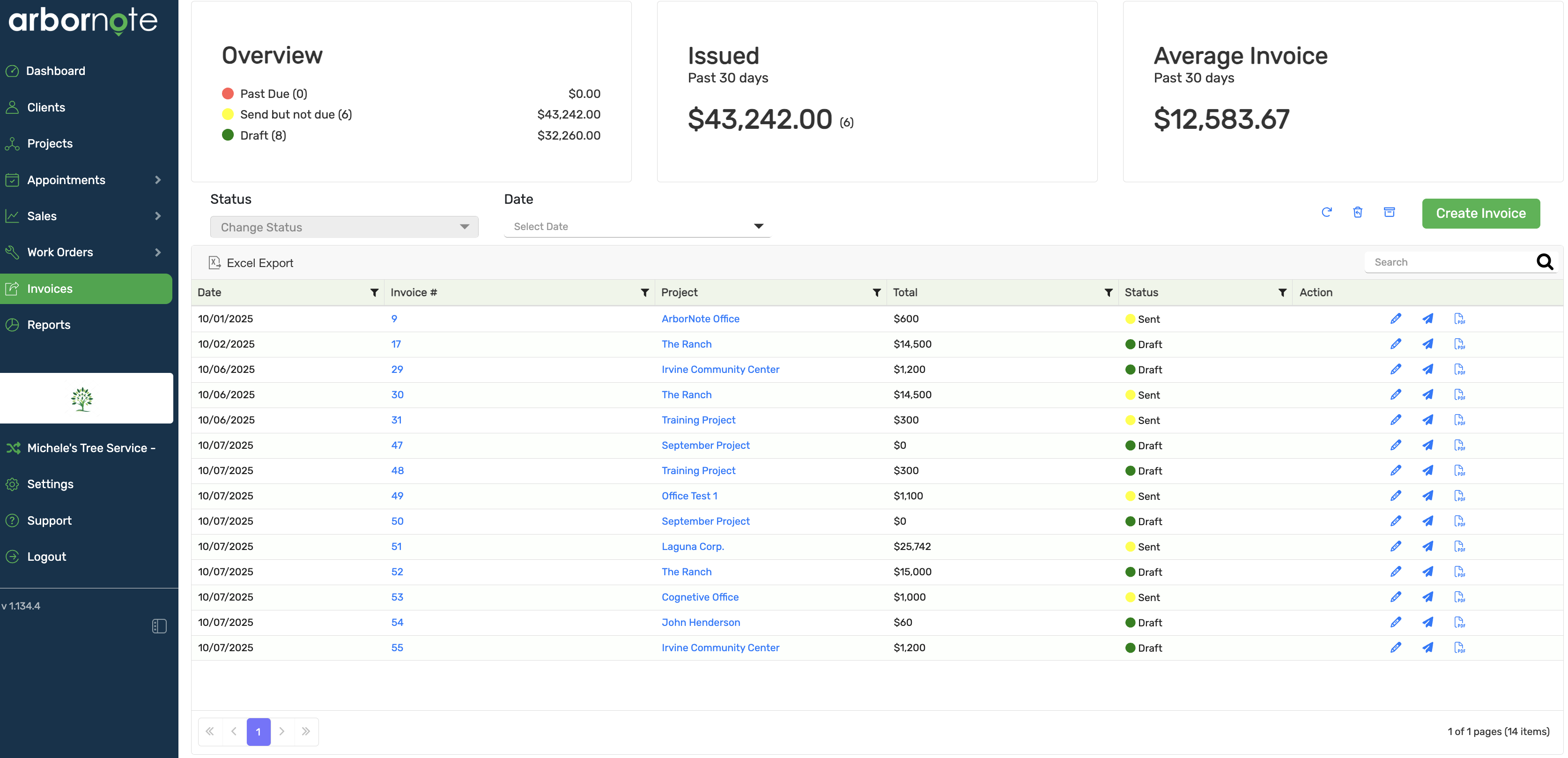Open the Laguna Corp. project link
The image size is (1568, 758).
point(692,546)
